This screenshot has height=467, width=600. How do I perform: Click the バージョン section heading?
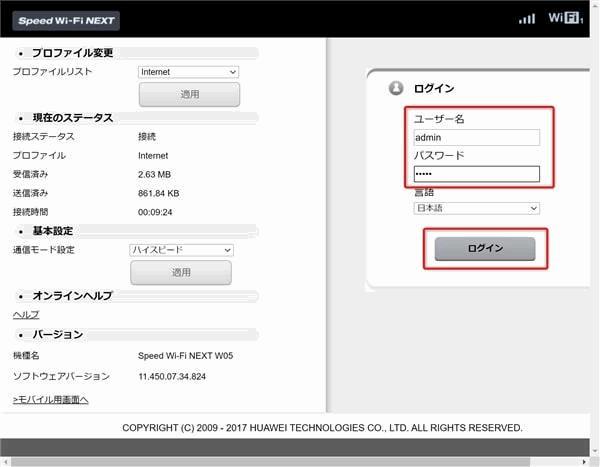tap(58, 335)
